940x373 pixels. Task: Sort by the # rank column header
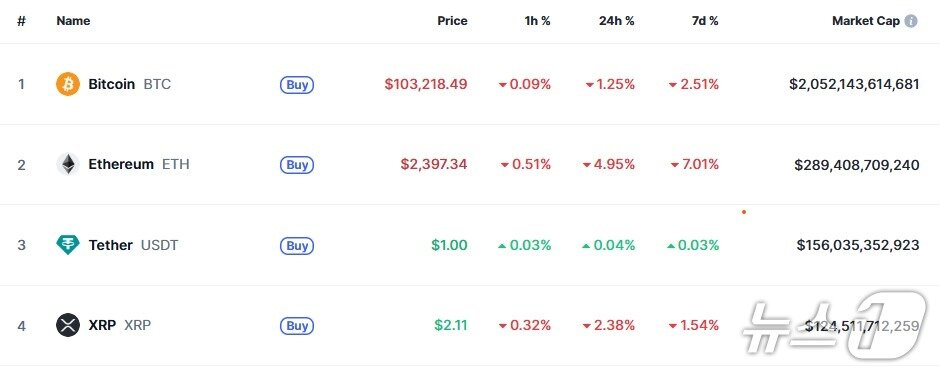22,20
